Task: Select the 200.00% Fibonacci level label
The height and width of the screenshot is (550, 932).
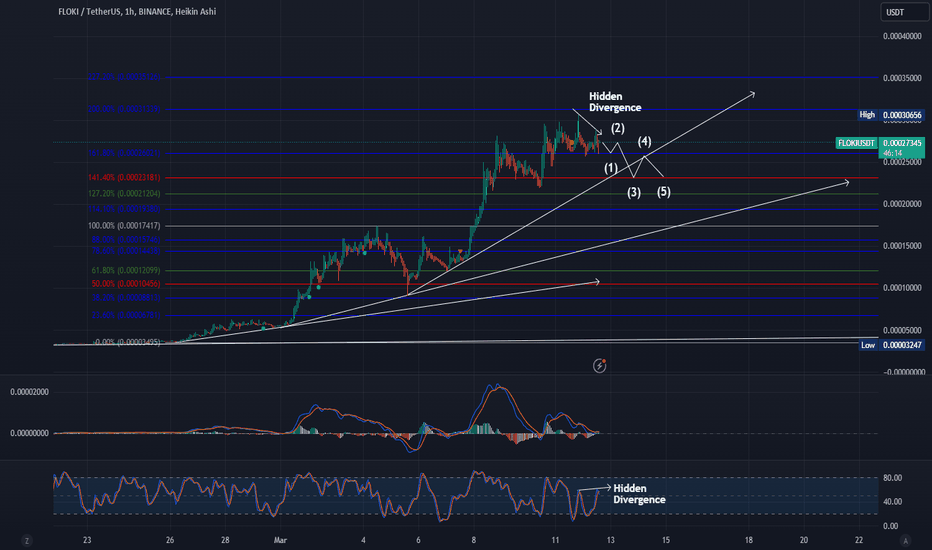Action: pos(124,109)
